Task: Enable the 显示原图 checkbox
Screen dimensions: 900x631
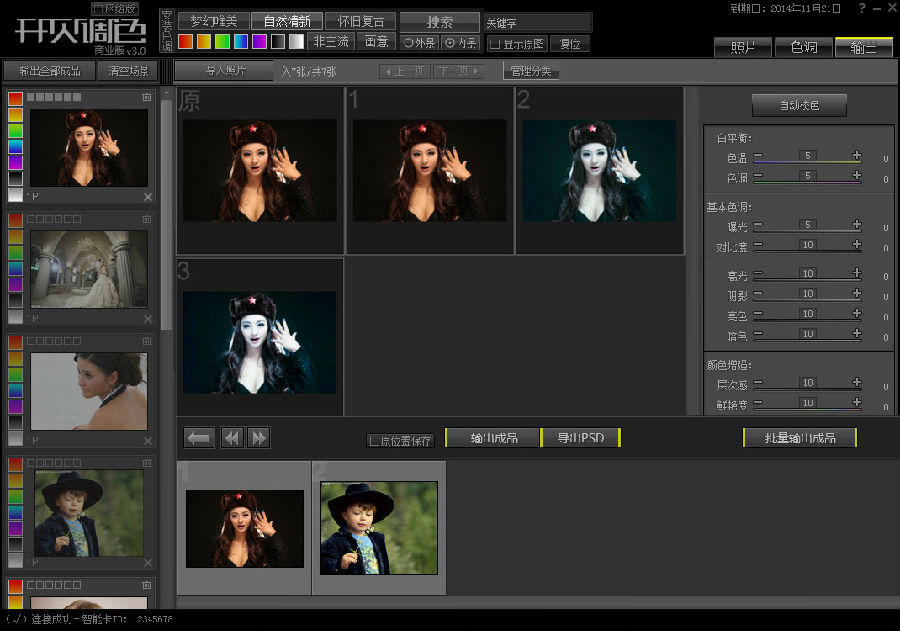Action: click(495, 44)
